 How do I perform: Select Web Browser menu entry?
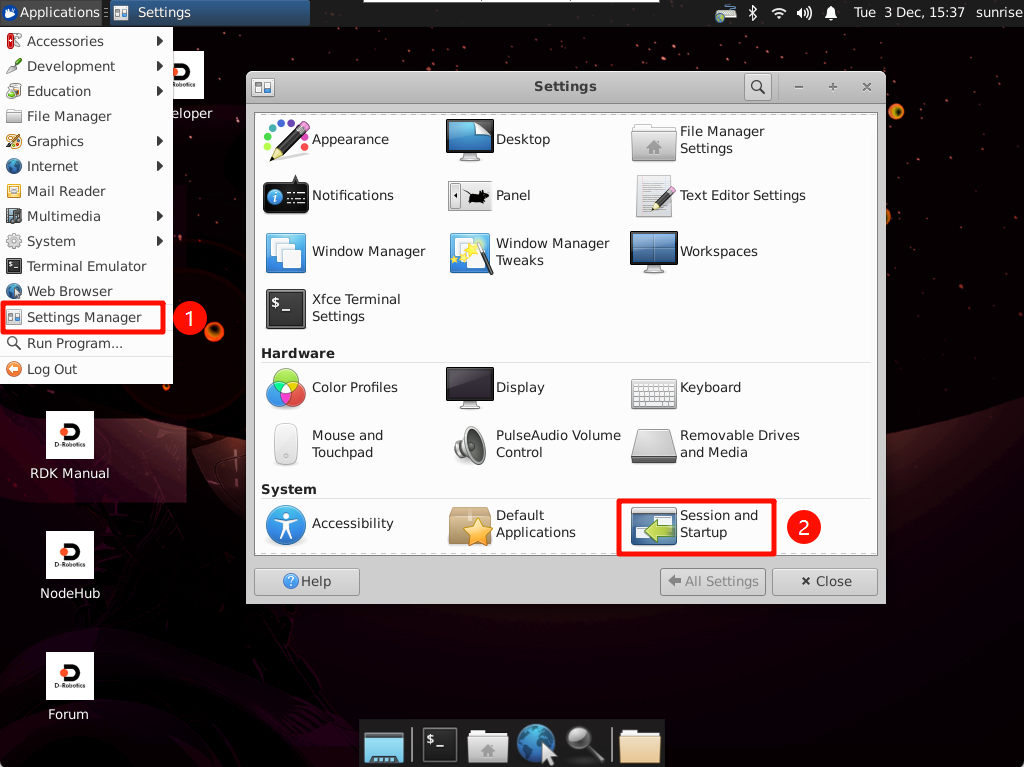[x=86, y=291]
